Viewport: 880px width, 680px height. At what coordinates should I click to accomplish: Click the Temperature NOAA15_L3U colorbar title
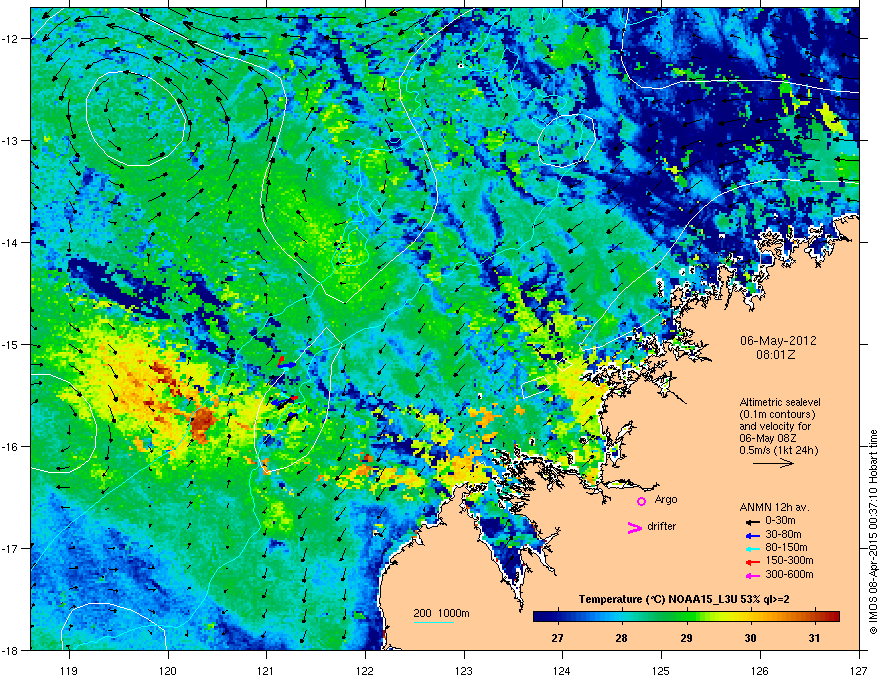point(684,599)
